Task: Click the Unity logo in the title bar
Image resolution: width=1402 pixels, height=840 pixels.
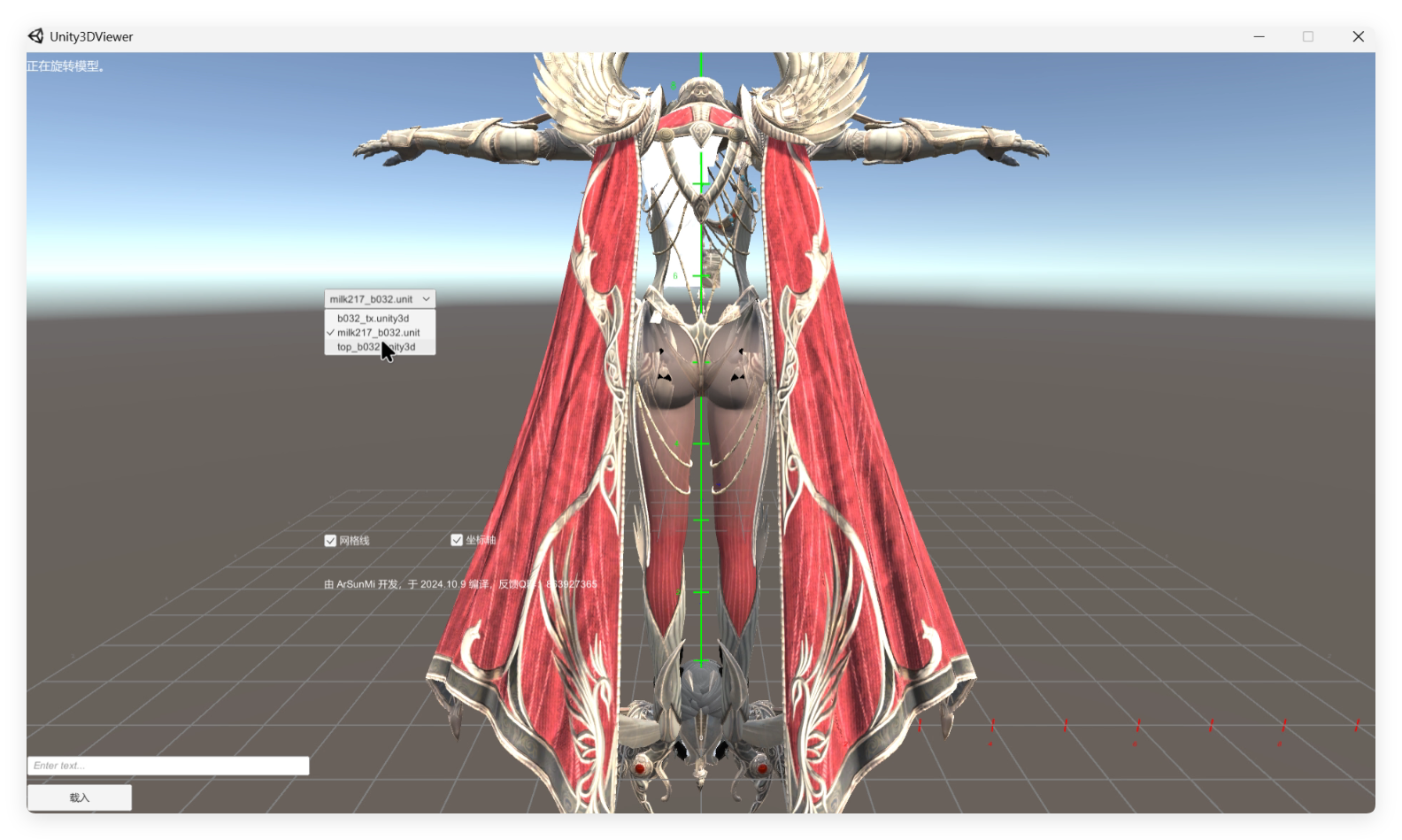Action: click(35, 36)
